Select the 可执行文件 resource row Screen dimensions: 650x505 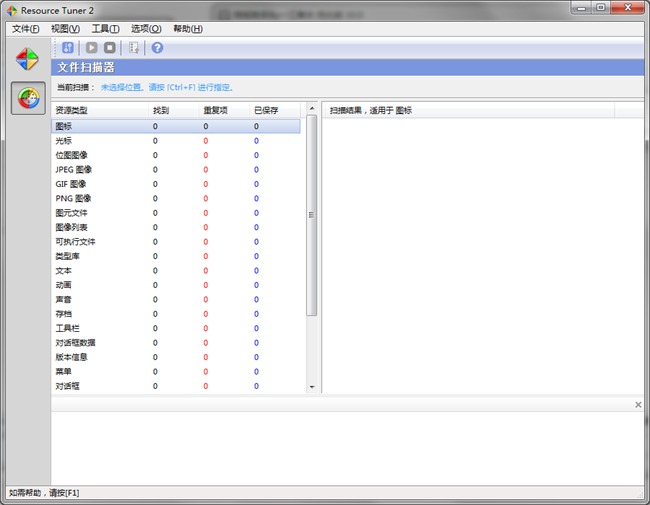point(75,242)
